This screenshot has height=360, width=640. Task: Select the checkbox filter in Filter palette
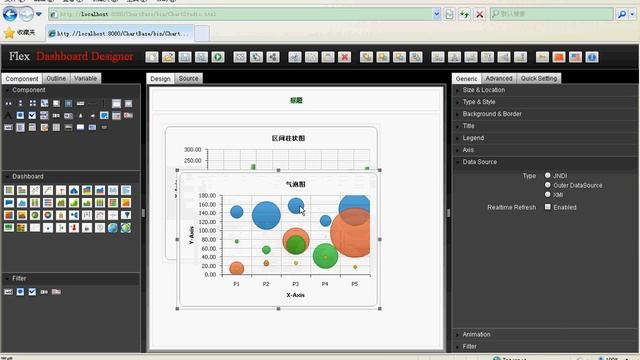pos(32,292)
